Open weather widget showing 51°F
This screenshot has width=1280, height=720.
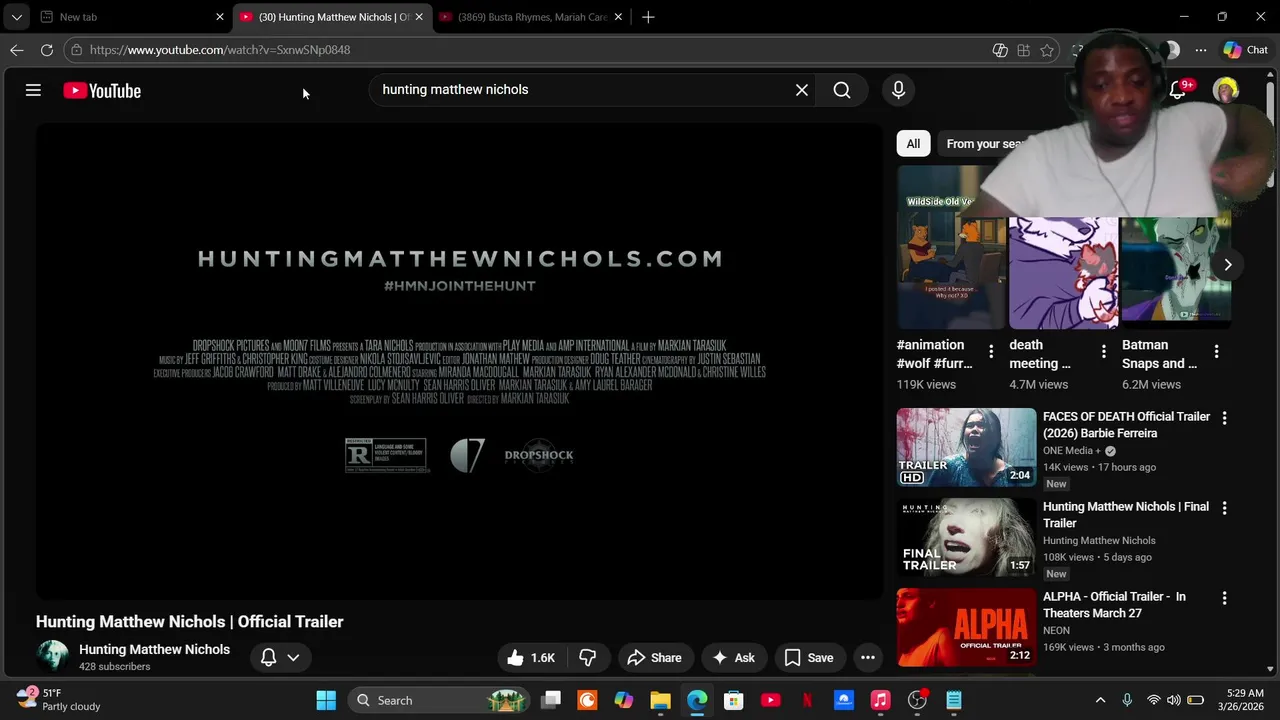(x=58, y=700)
